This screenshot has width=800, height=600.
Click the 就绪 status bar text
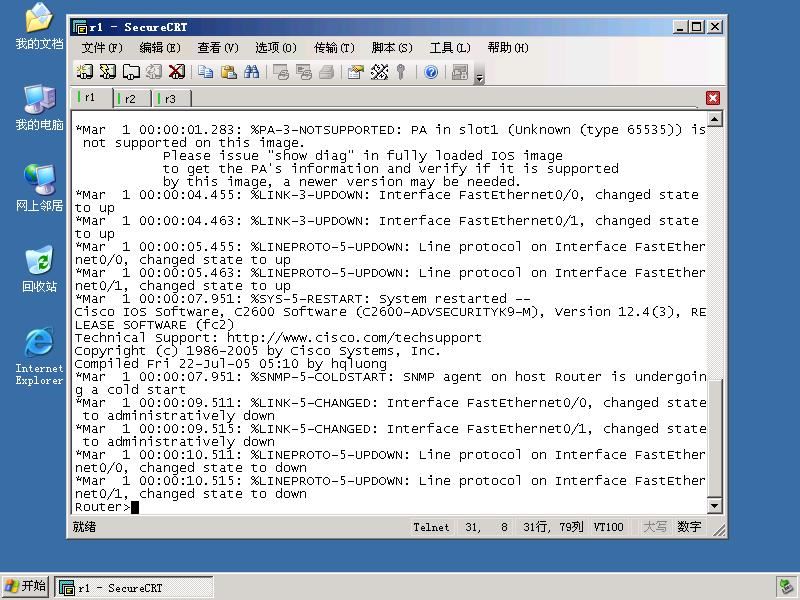click(x=84, y=527)
